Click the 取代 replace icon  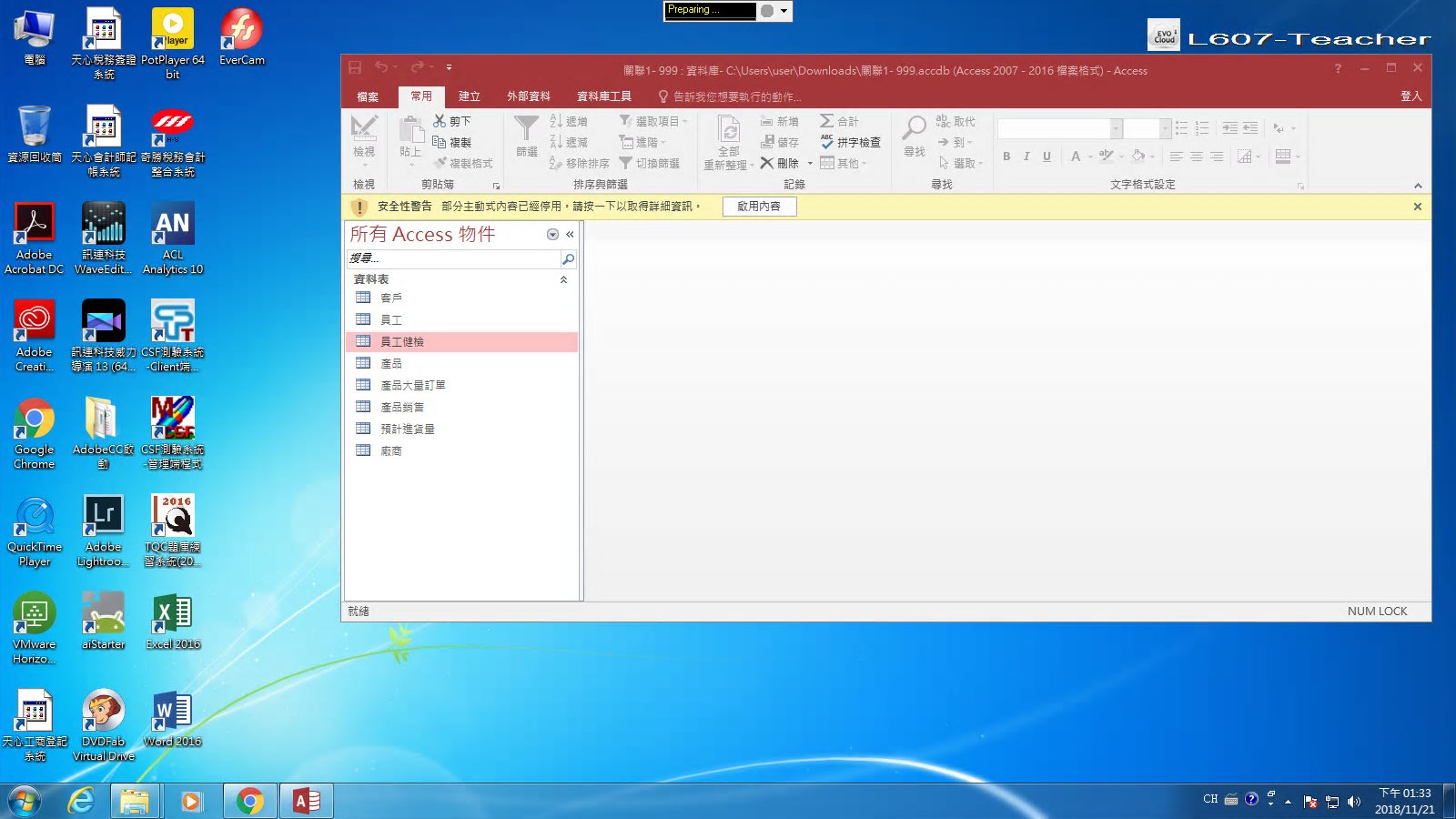pos(943,121)
